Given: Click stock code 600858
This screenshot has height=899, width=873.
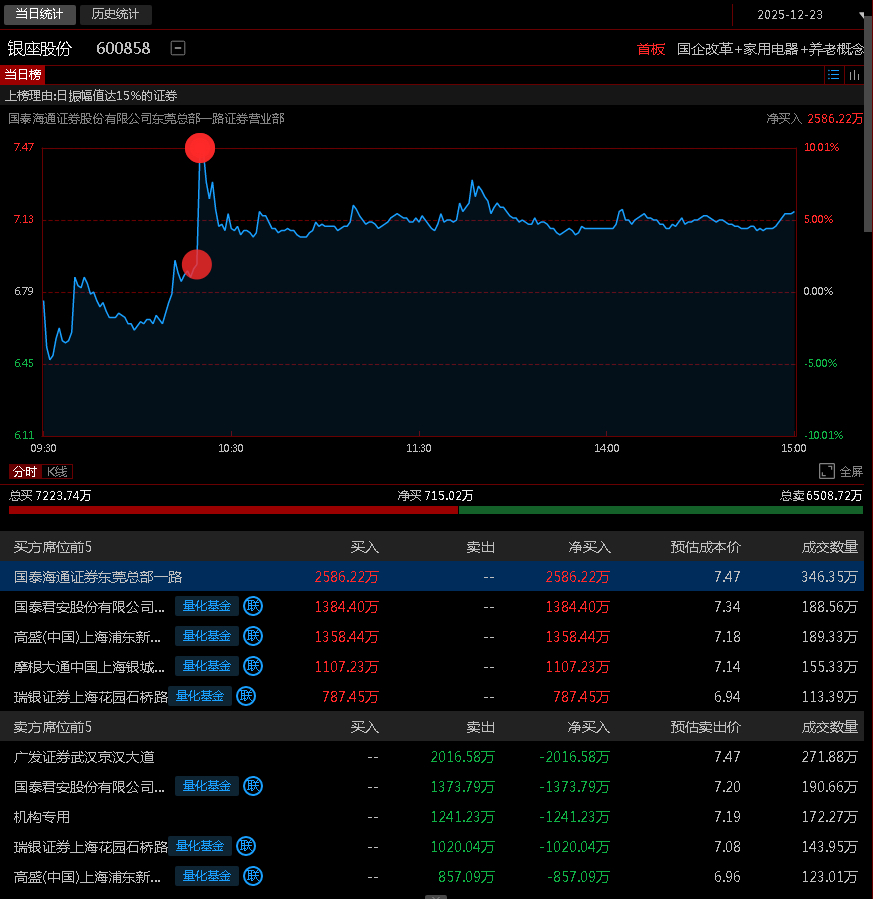Looking at the screenshot, I should tap(123, 49).
